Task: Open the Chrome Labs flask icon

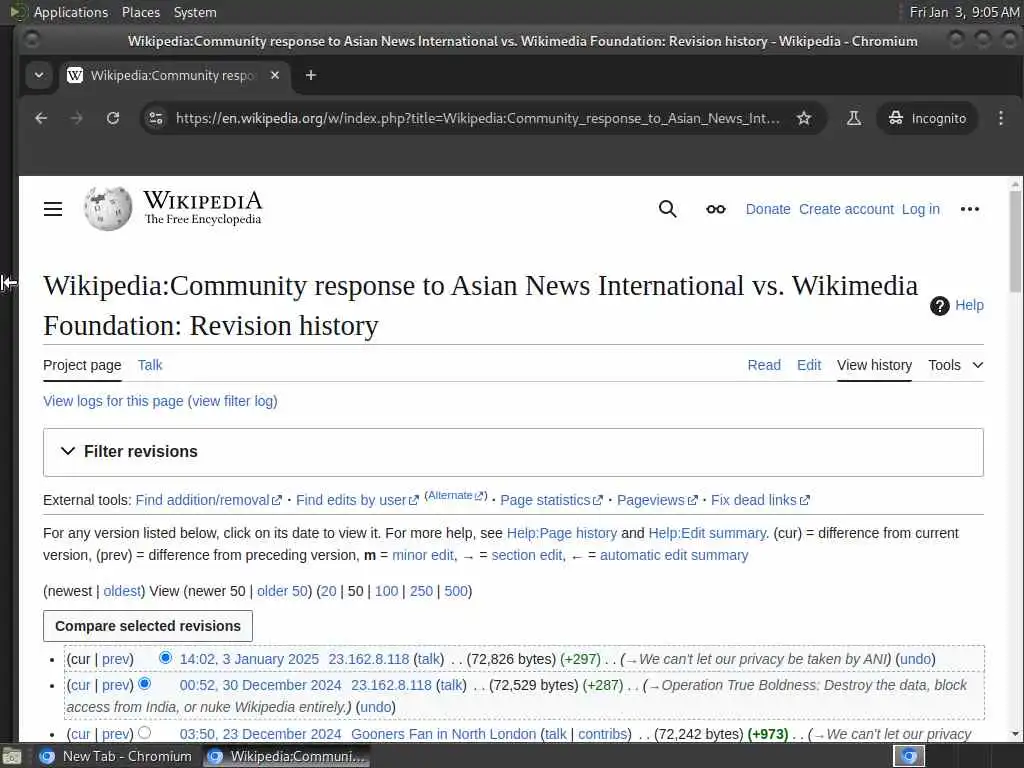Action: tap(854, 118)
